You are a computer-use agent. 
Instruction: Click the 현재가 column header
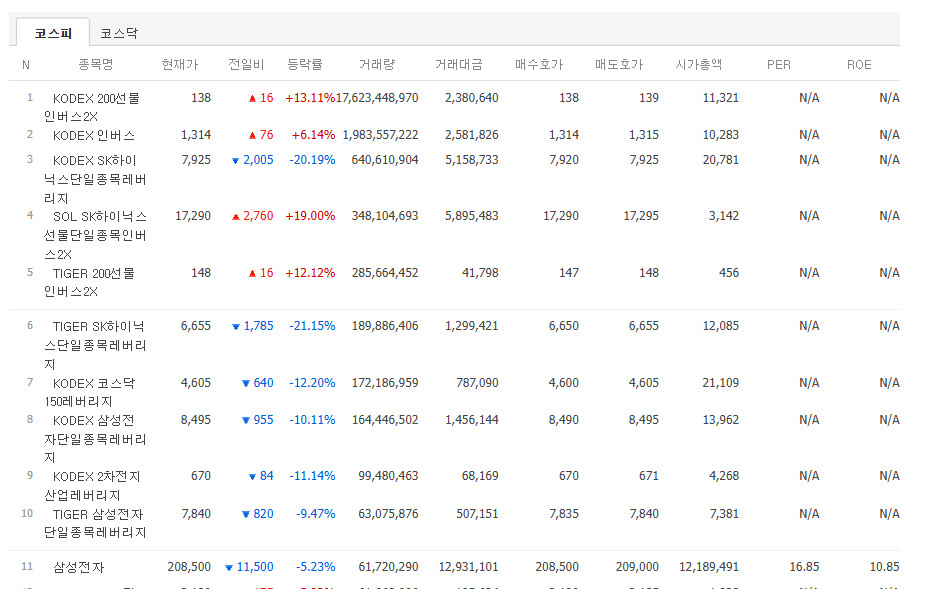pyautogui.click(x=180, y=64)
